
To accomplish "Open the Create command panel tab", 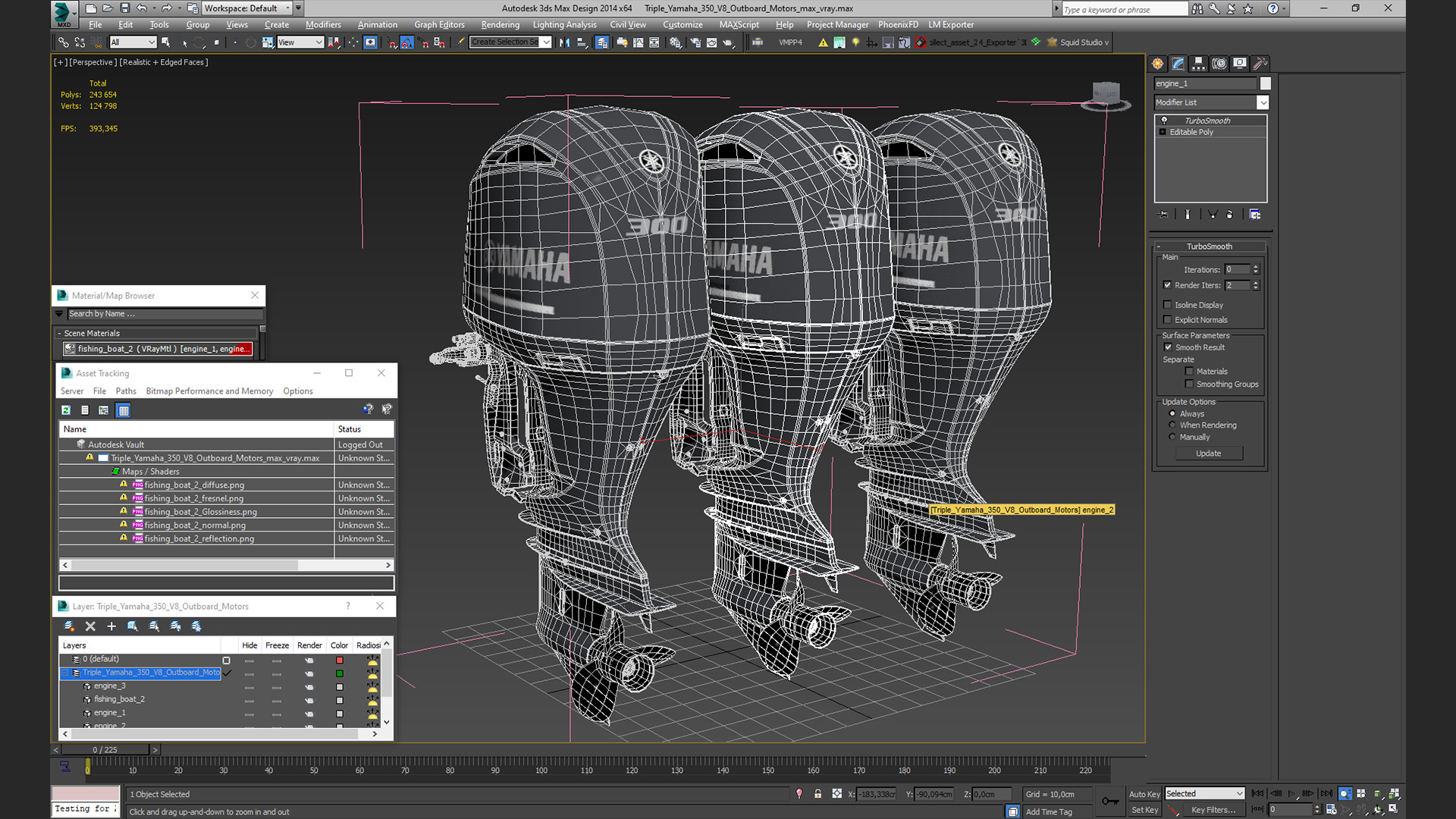I will tap(1157, 64).
